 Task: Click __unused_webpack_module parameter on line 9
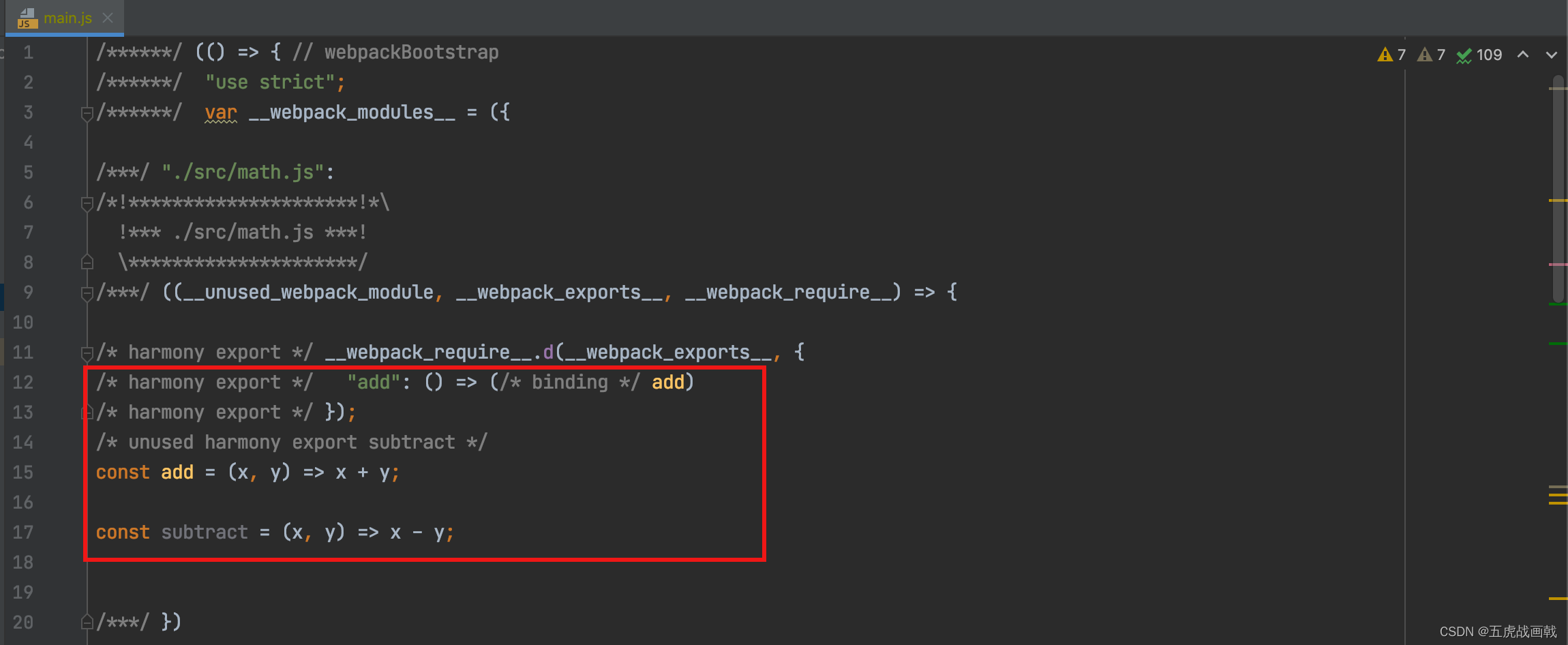[x=308, y=292]
